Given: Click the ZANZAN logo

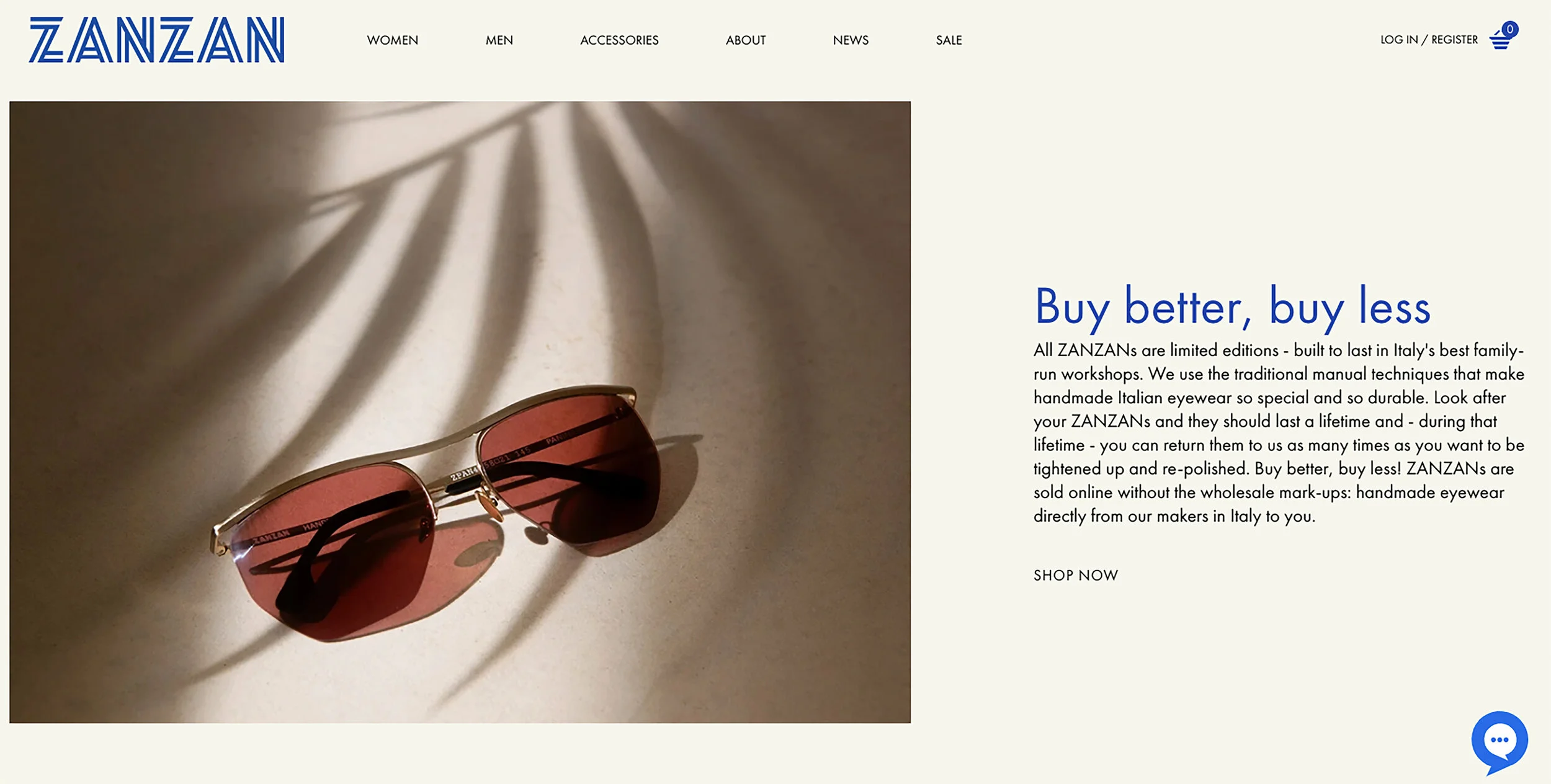Looking at the screenshot, I should [156, 40].
